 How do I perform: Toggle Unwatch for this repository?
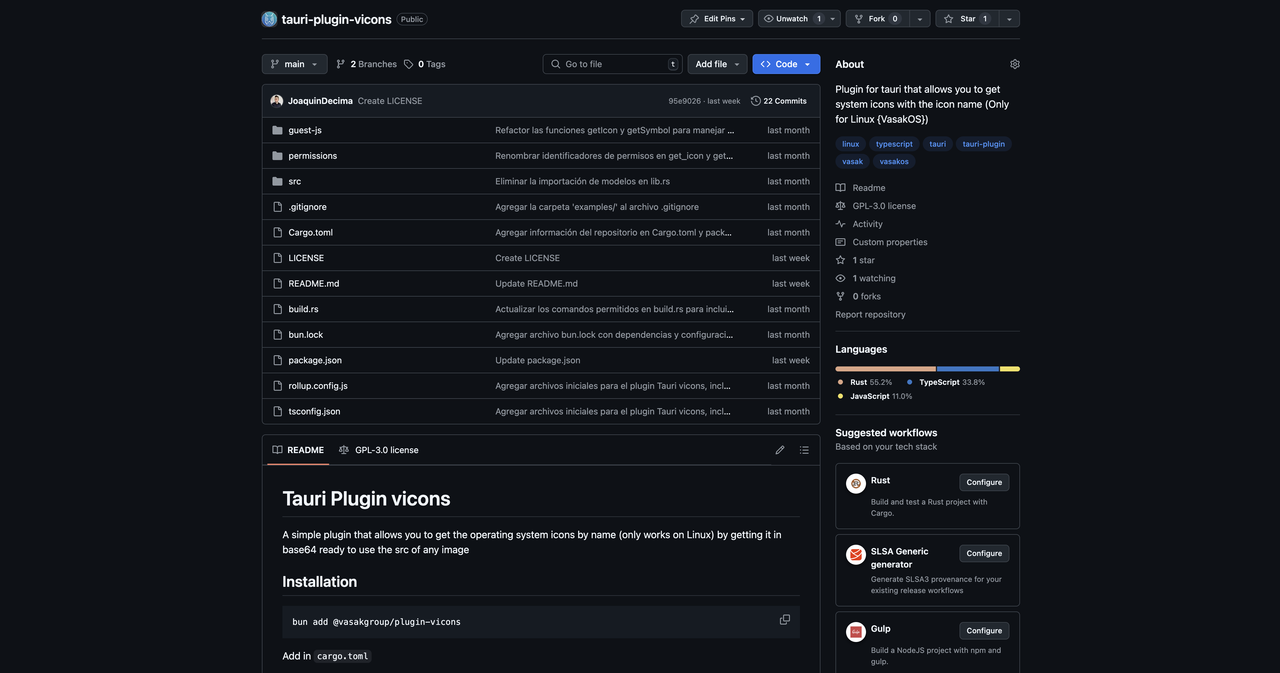click(x=792, y=19)
